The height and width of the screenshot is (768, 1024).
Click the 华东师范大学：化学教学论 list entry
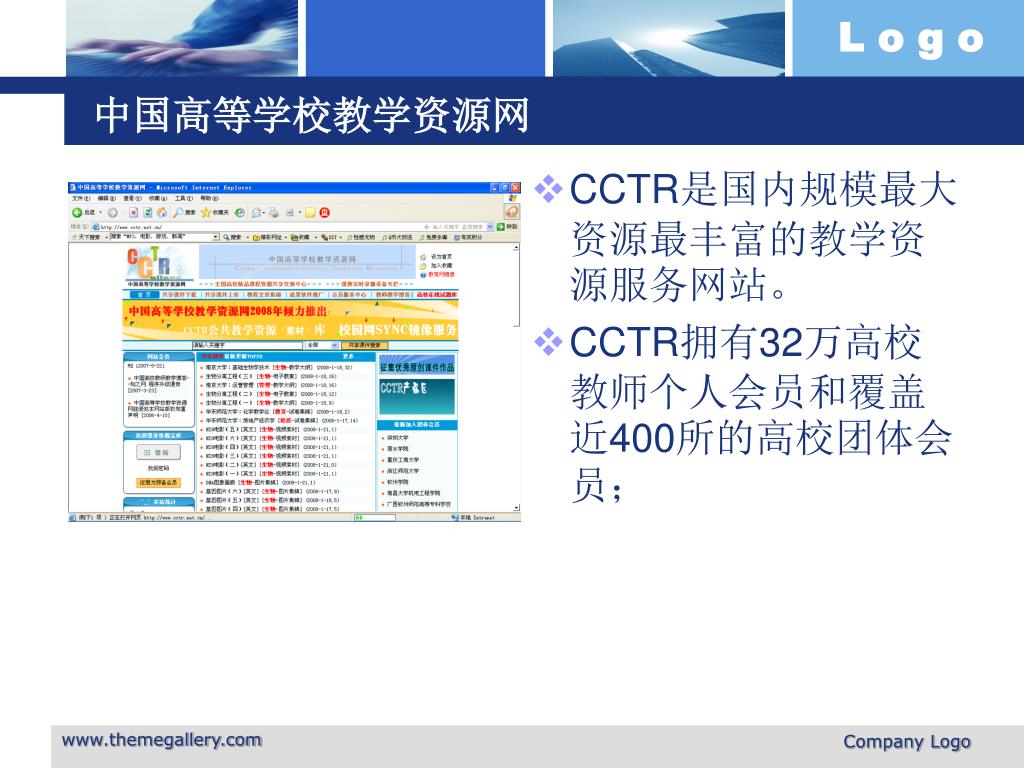[x=278, y=412]
